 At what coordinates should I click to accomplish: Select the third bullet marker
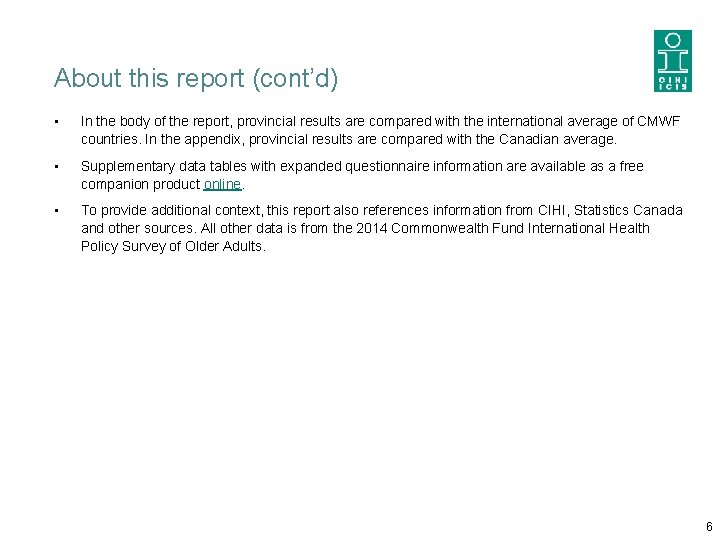tap(58, 211)
